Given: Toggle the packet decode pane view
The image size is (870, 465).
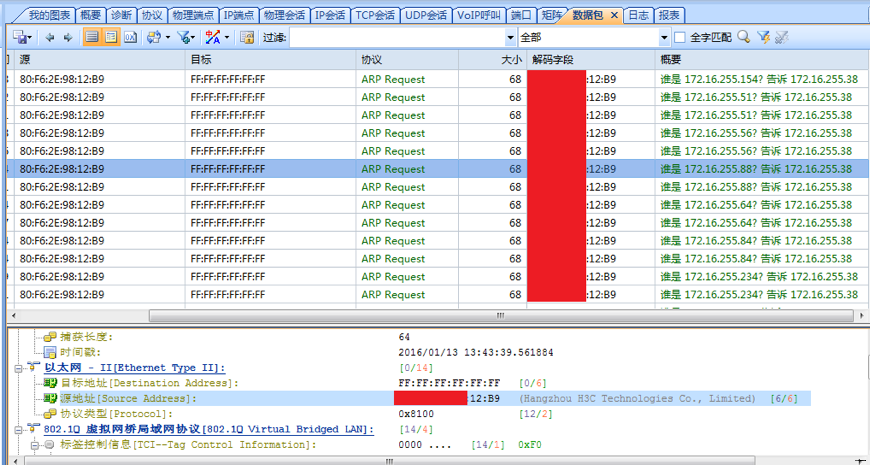Looking at the screenshot, I should 111,37.
